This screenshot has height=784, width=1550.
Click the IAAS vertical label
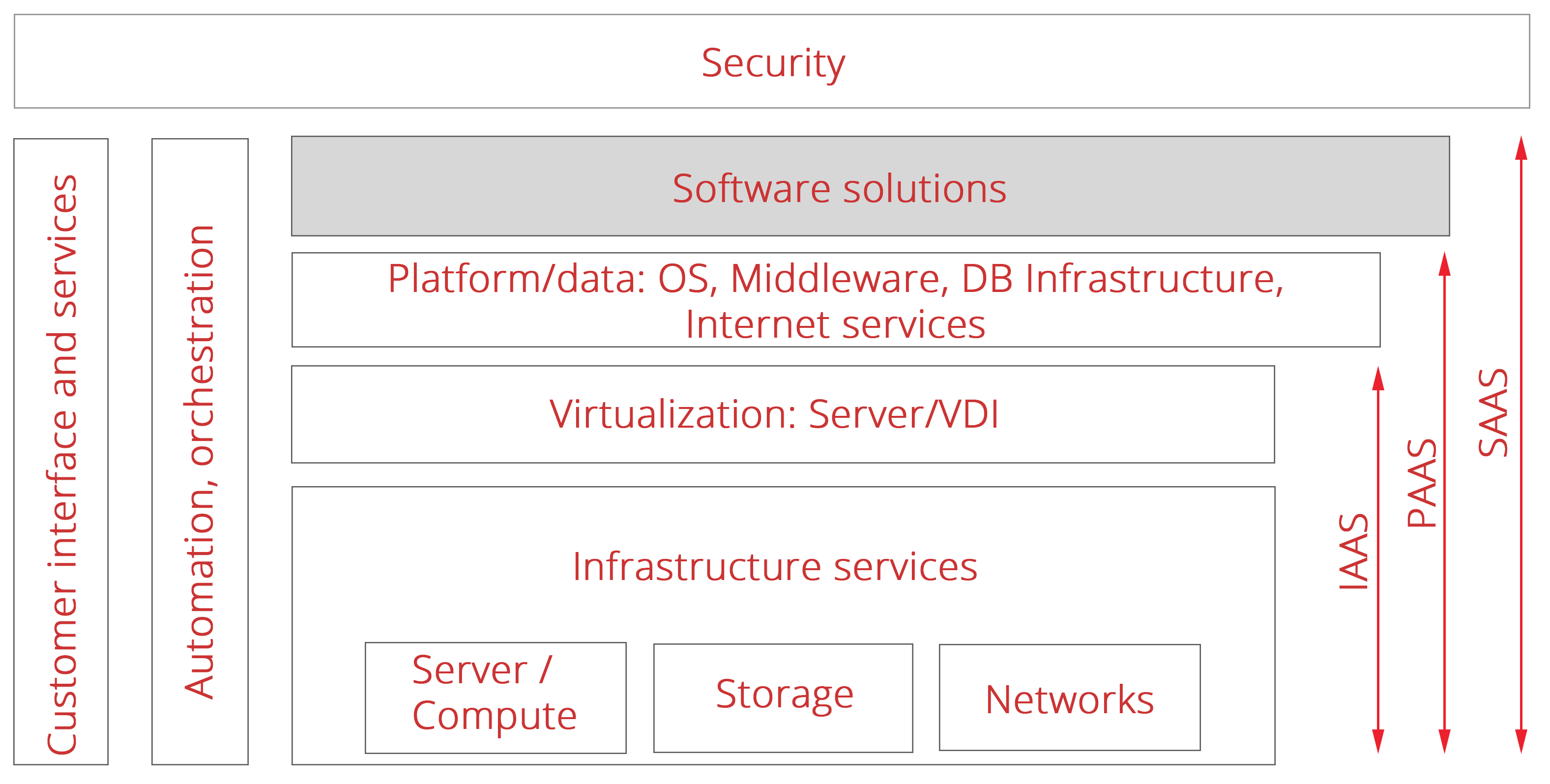(x=1353, y=551)
